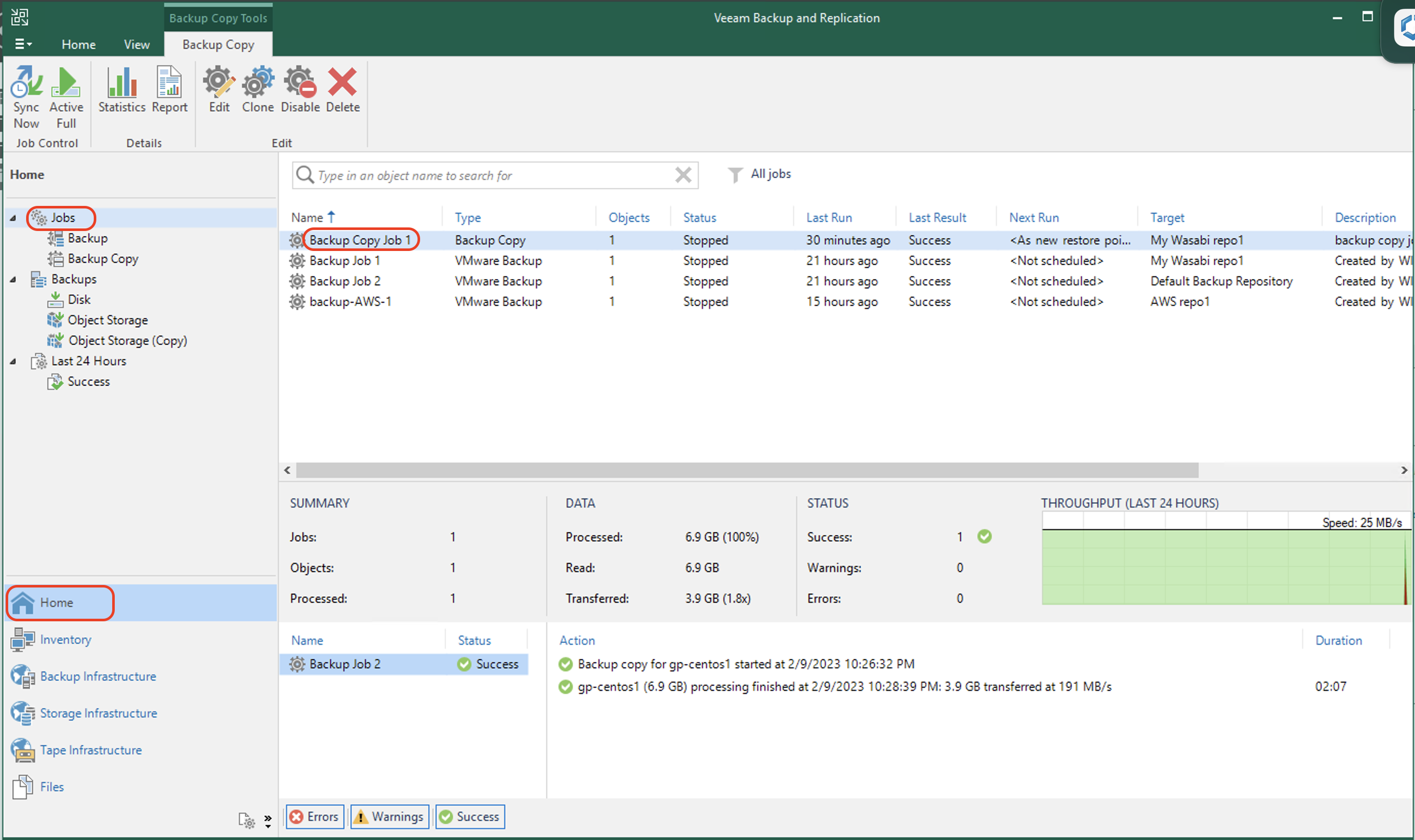1415x840 pixels.
Task: Expand the Jobs tree section
Action: pos(13,217)
